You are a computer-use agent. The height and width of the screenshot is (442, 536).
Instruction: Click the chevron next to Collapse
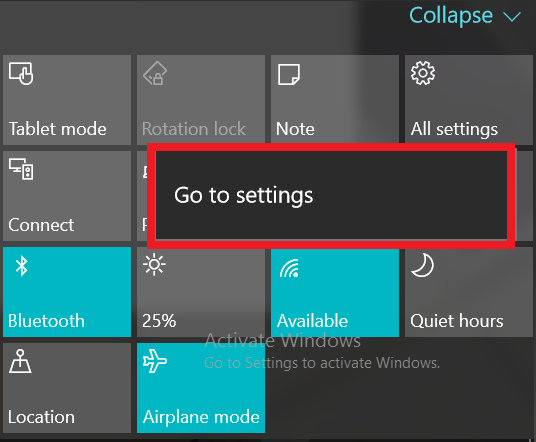pos(512,16)
